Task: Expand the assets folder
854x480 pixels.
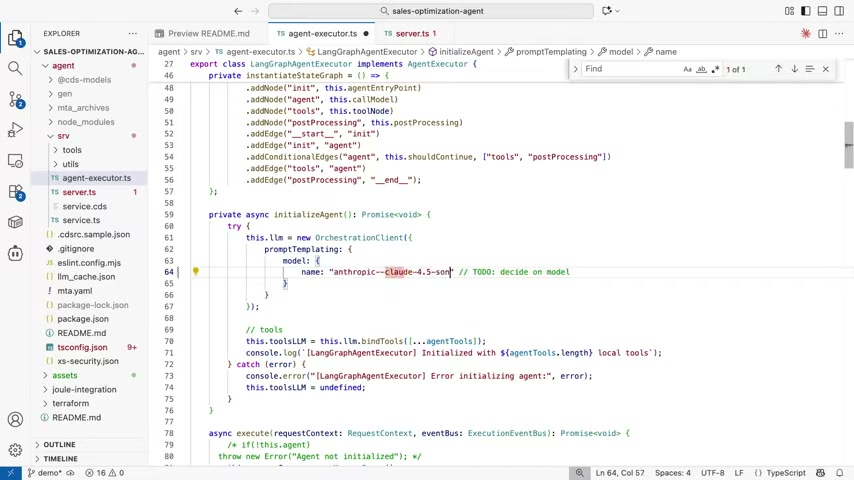Action: (x=46, y=375)
